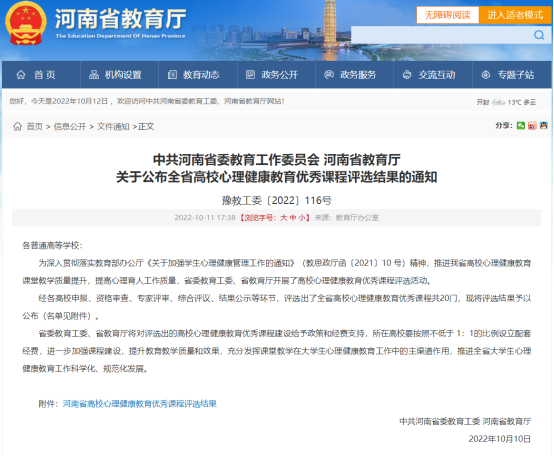This screenshot has height=457, width=554.
Task: Set font size to 小
Action: 301,218
